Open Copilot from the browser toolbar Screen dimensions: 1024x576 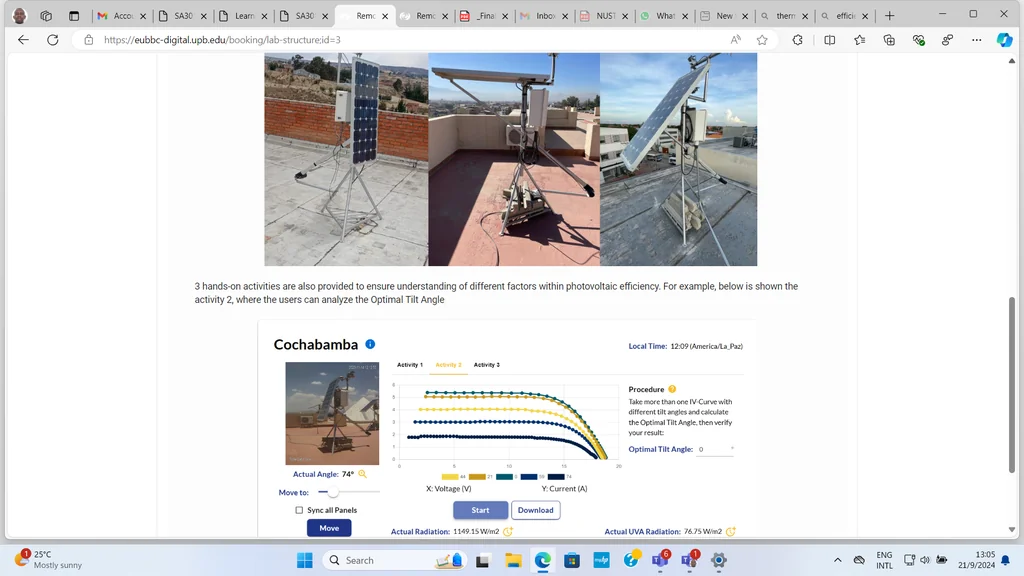click(x=1004, y=39)
